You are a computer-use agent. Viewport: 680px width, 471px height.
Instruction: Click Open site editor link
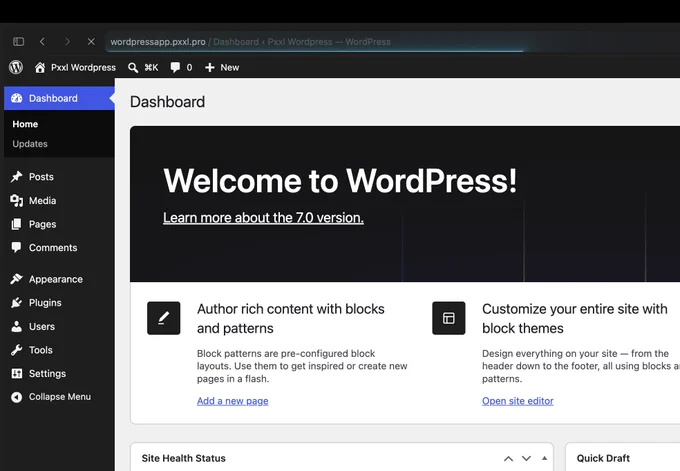coord(518,401)
